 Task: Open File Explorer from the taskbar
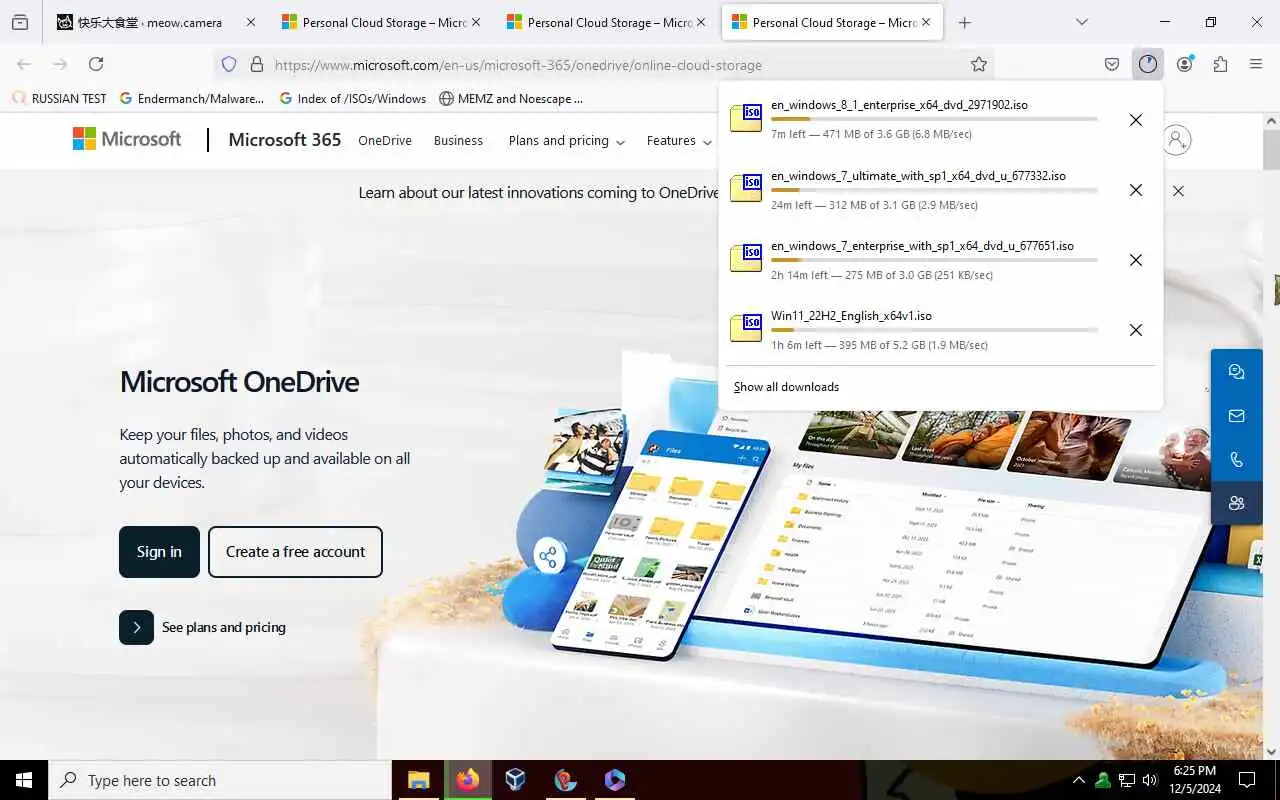[x=419, y=780]
